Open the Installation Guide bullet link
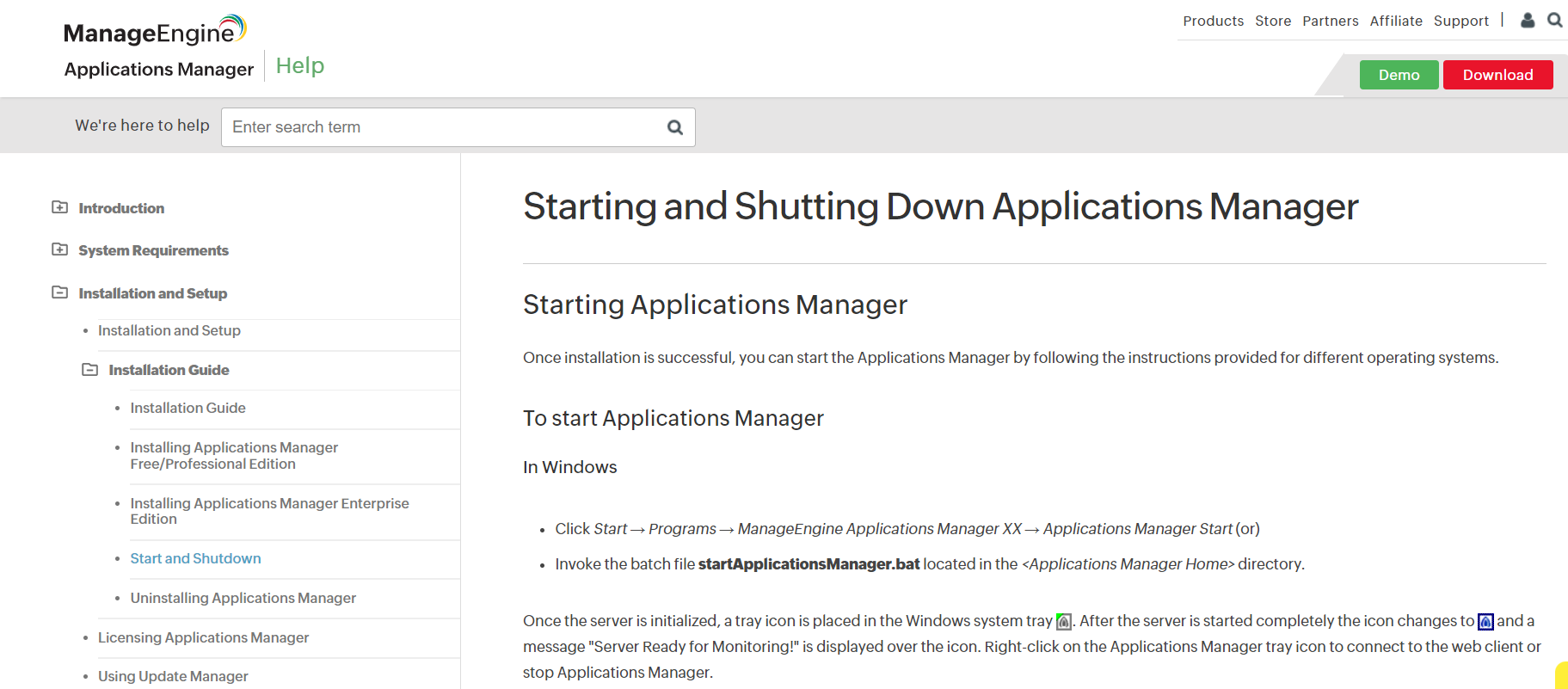 tap(188, 408)
